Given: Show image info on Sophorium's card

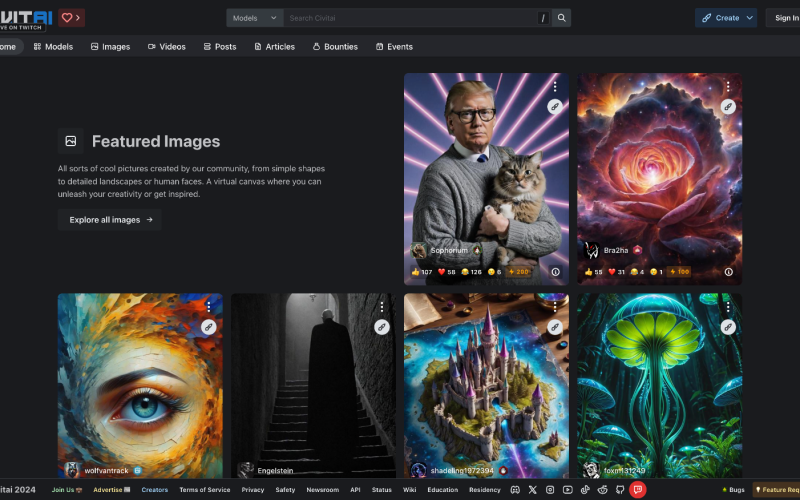Looking at the screenshot, I should [556, 272].
